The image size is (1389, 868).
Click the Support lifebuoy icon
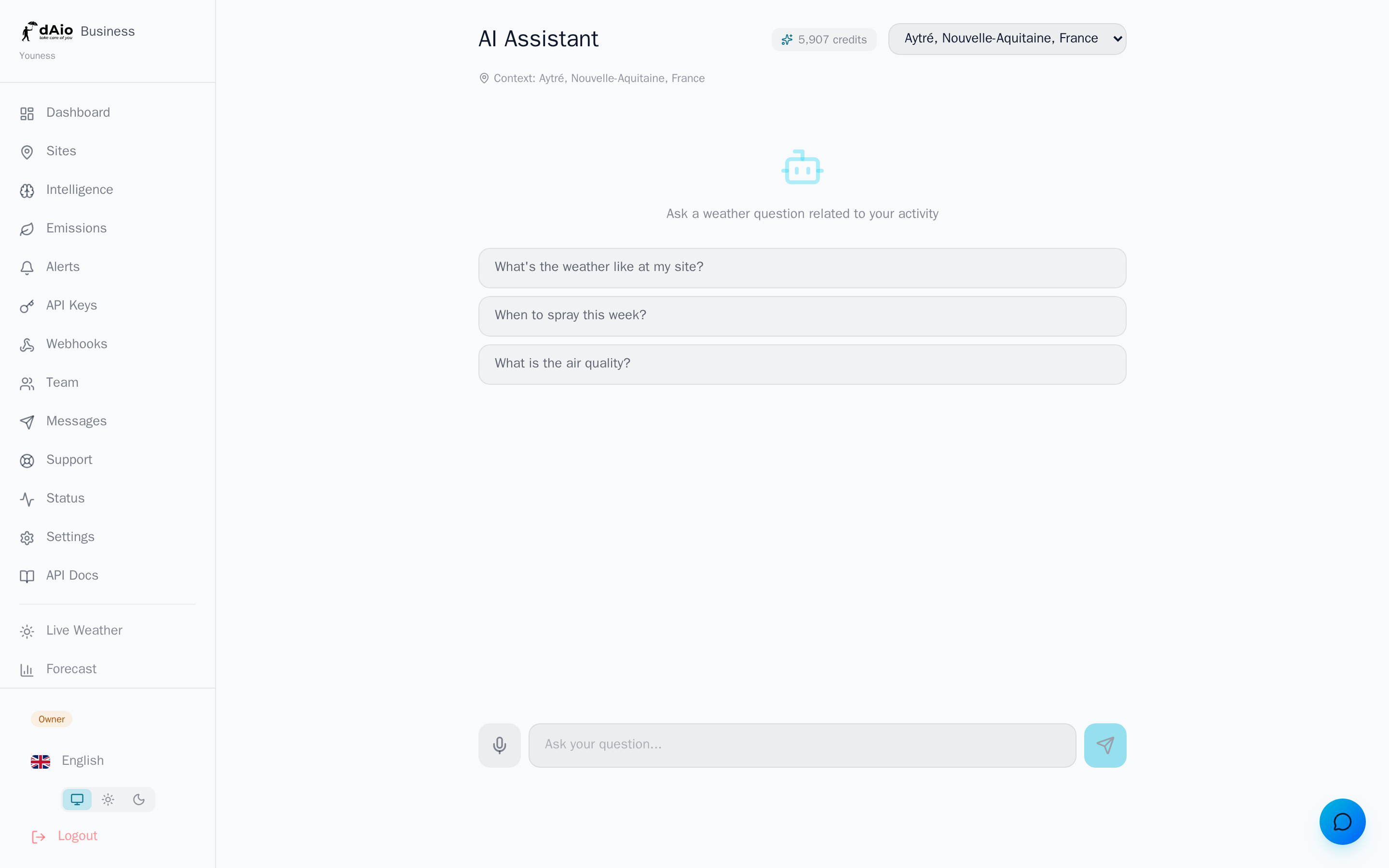click(x=27, y=461)
